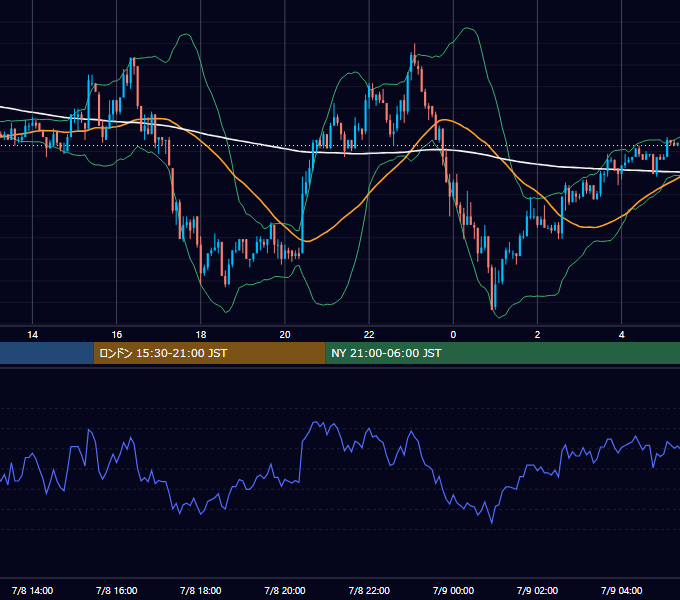
Task: Click the 4 hour axis label
Action: click(x=621, y=335)
